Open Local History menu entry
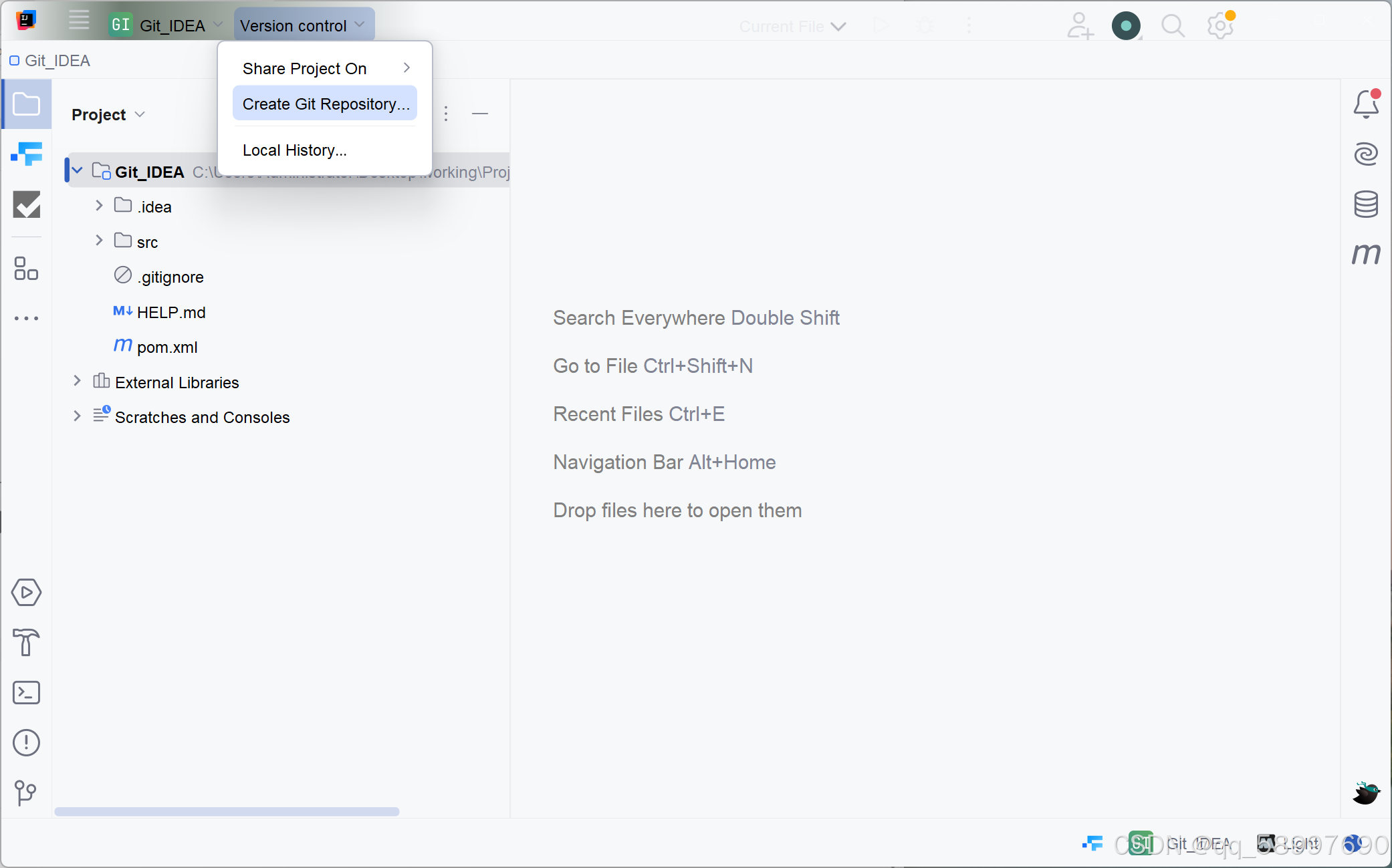1392x868 pixels. click(294, 150)
